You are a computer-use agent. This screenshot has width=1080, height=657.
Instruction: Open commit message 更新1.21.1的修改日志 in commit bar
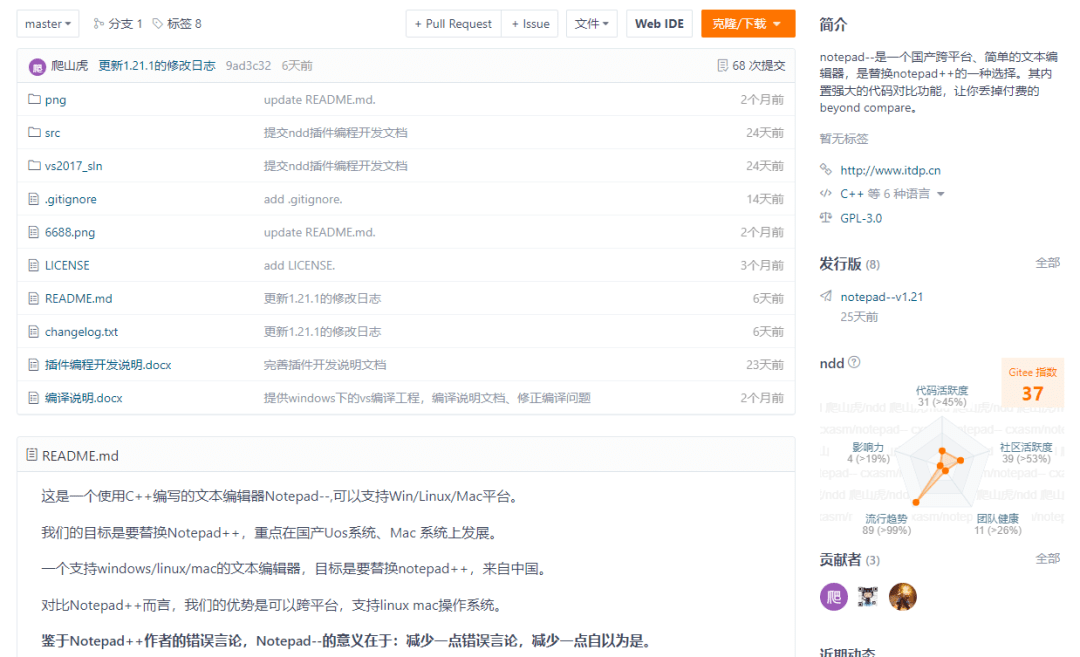(157, 66)
